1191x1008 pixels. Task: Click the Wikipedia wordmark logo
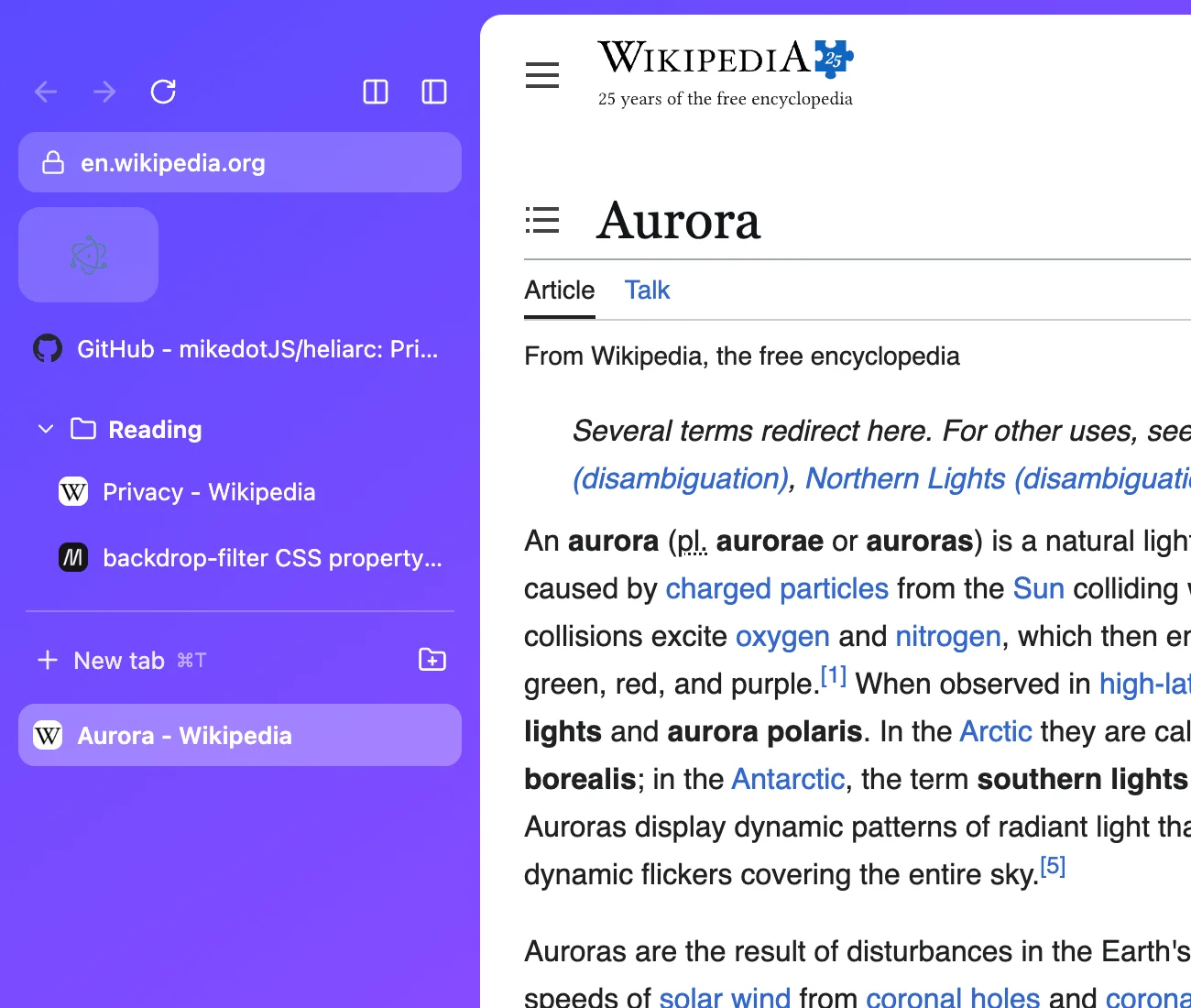[x=704, y=58]
